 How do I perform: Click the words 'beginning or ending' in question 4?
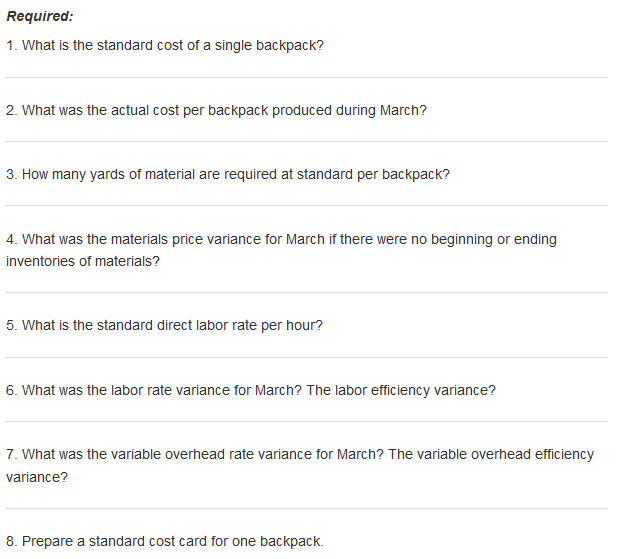(x=494, y=239)
